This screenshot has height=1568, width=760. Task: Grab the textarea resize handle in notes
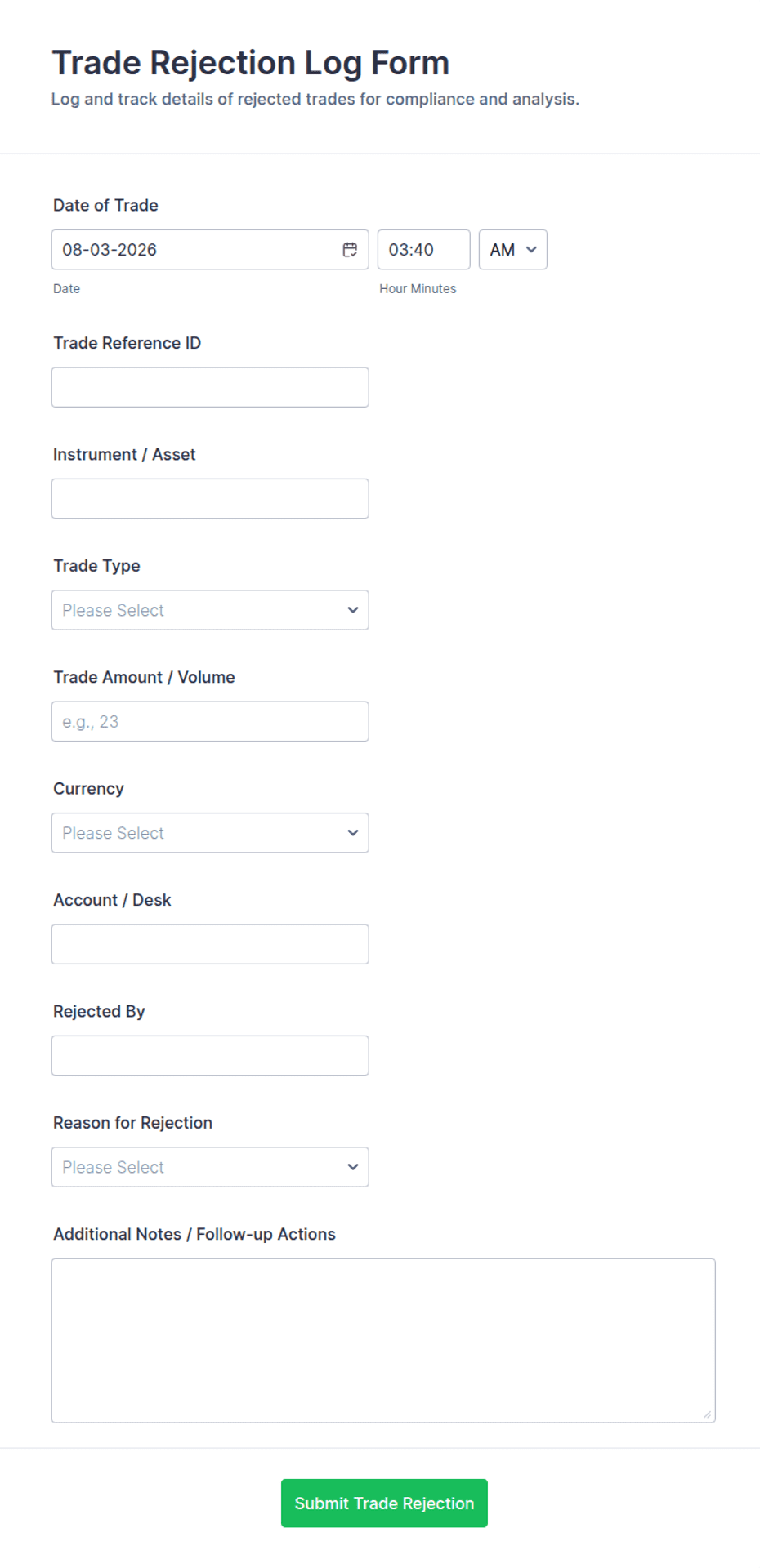pyautogui.click(x=707, y=1414)
